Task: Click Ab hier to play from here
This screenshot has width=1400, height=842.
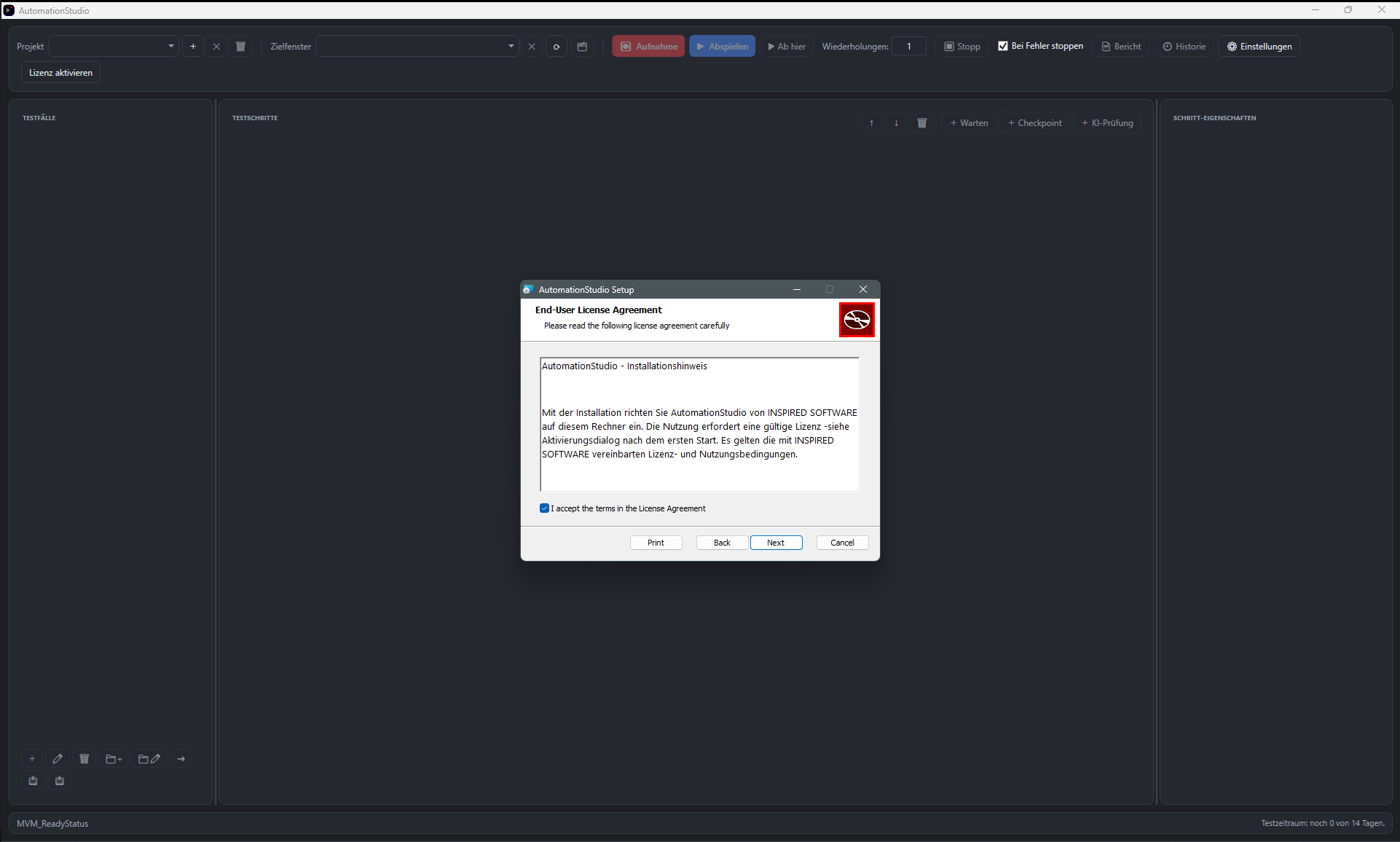Action: click(787, 46)
